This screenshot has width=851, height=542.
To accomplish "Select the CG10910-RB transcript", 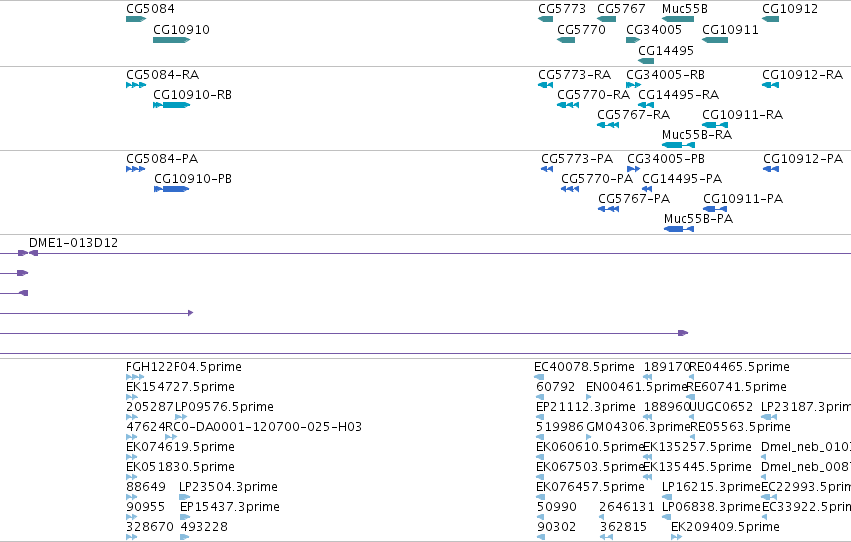I will 172,105.
